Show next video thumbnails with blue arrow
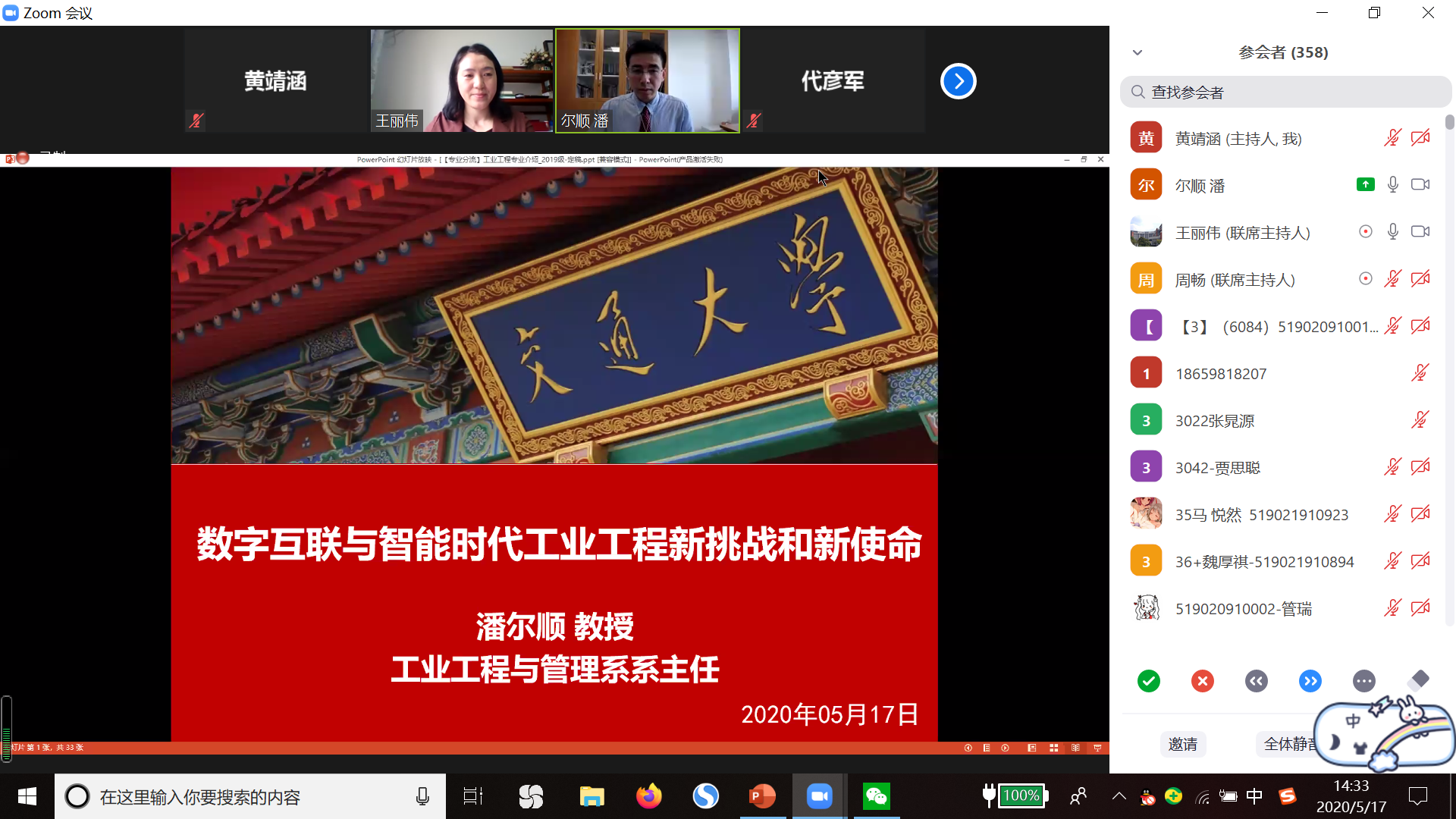The width and height of the screenshot is (1456, 819). click(958, 81)
